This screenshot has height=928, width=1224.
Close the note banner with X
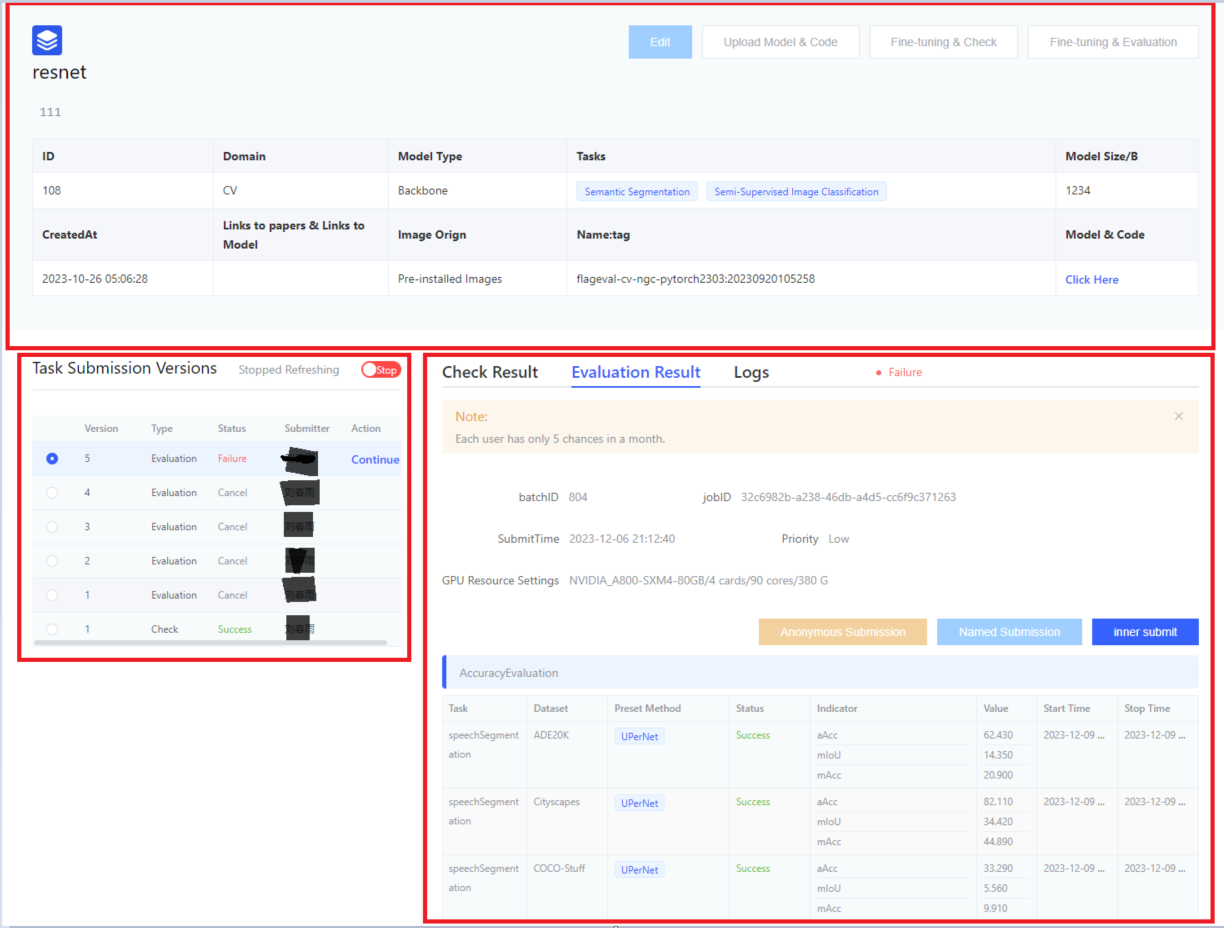click(1178, 416)
